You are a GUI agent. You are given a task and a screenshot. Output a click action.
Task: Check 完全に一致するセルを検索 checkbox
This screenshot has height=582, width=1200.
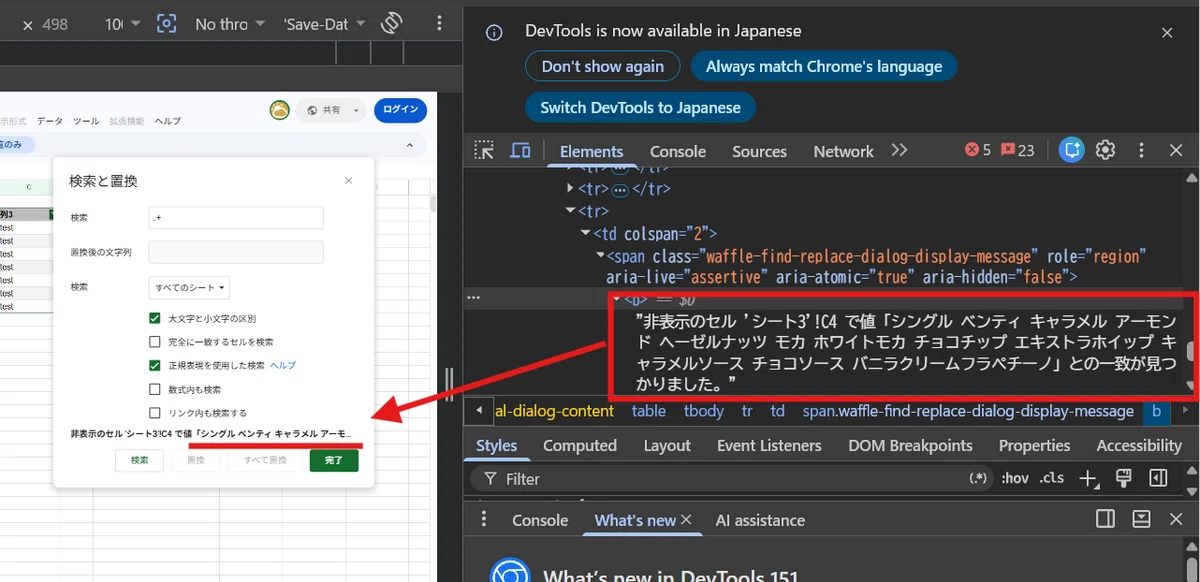pyautogui.click(x=155, y=342)
